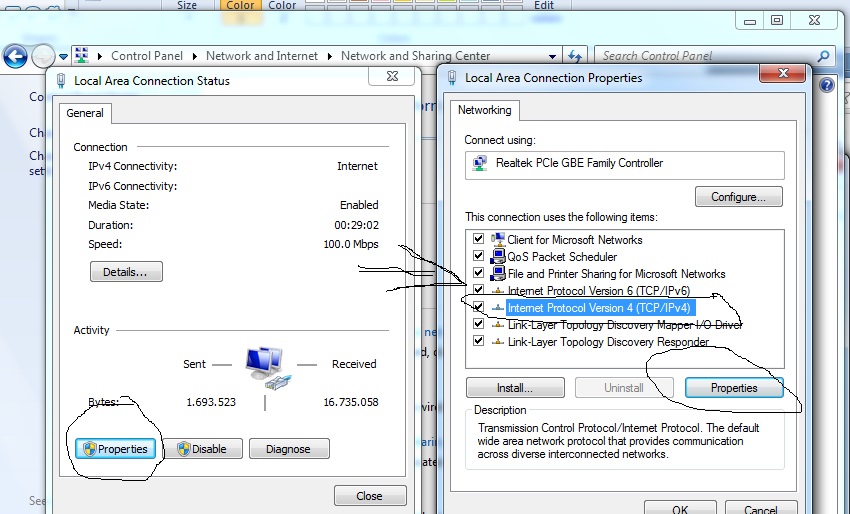Click the Realtek PCIe GBE Family Controller field
The height and width of the screenshot is (514, 850).
[624, 165]
